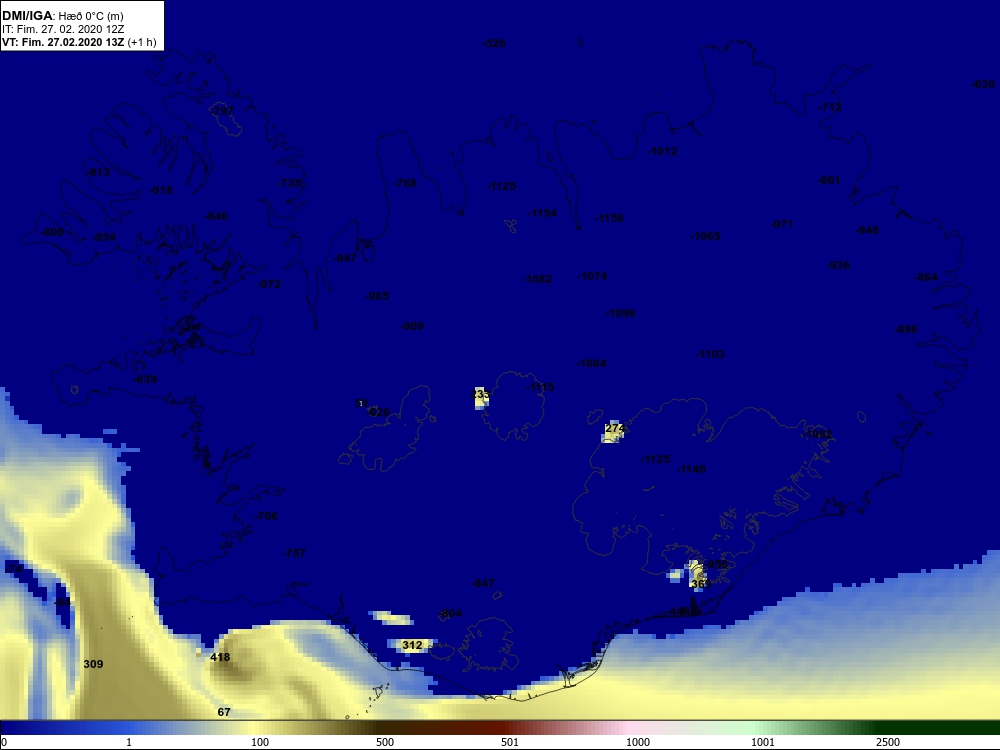Image resolution: width=1000 pixels, height=750 pixels.
Task: Select the -630 value at the right edge
Action: [983, 84]
